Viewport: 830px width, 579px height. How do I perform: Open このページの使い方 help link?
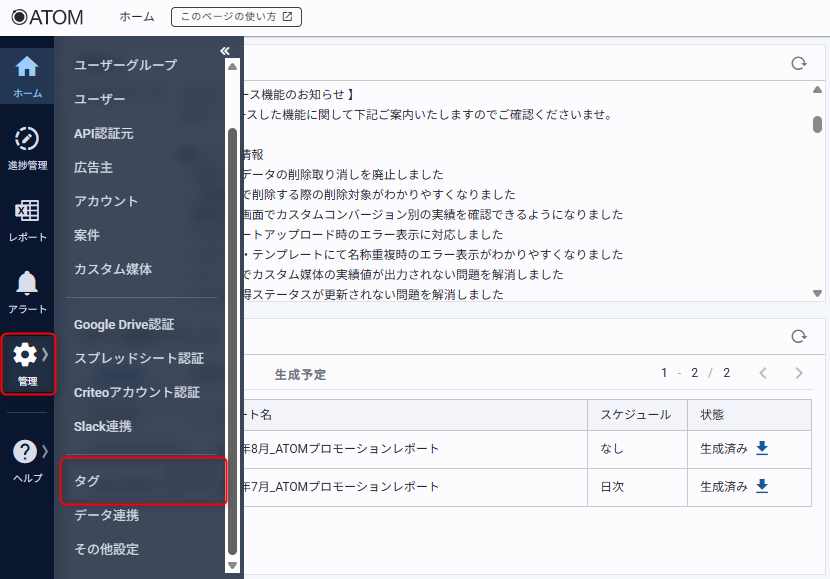[x=236, y=17]
